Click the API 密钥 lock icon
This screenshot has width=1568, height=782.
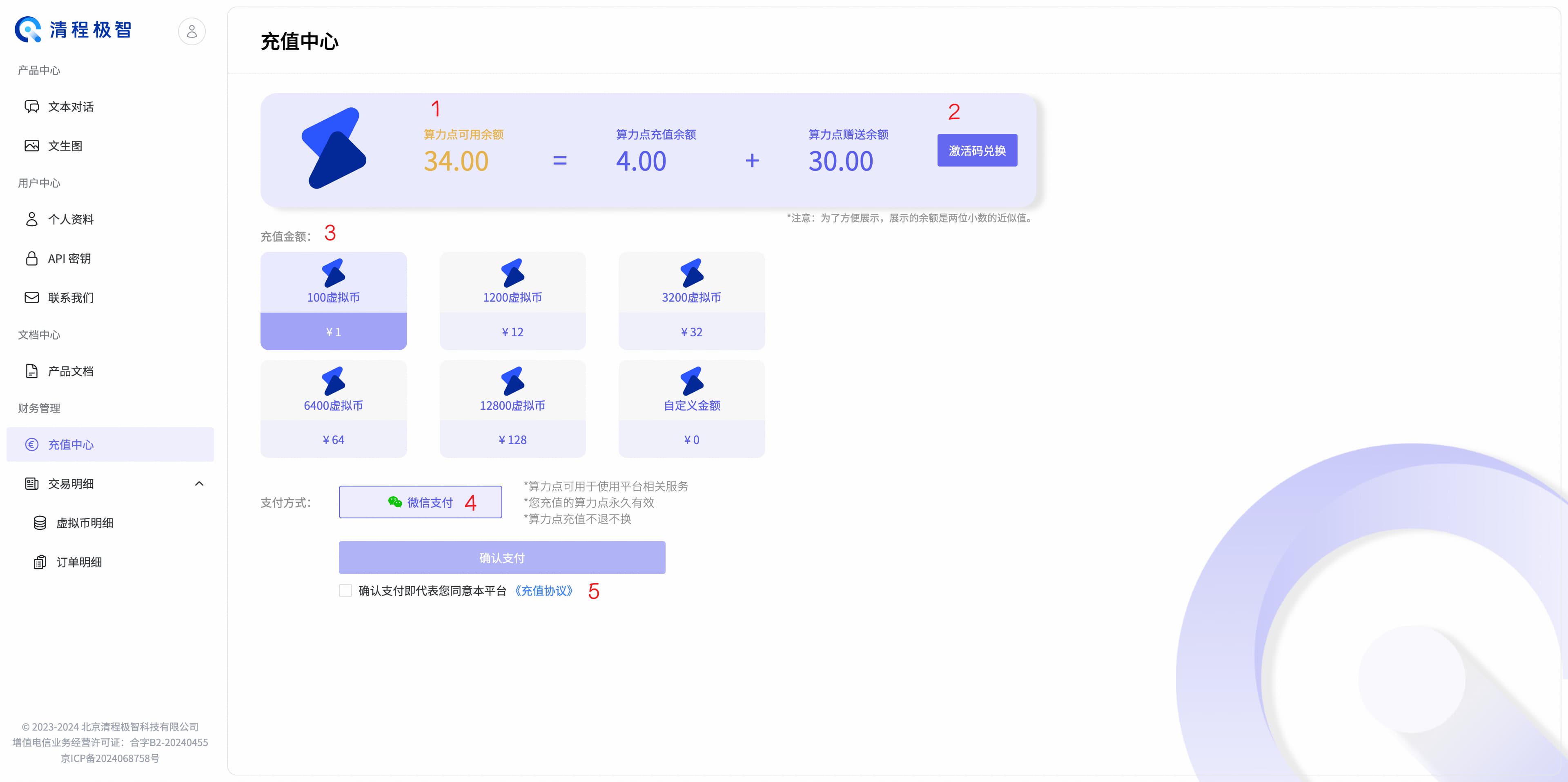pos(32,259)
